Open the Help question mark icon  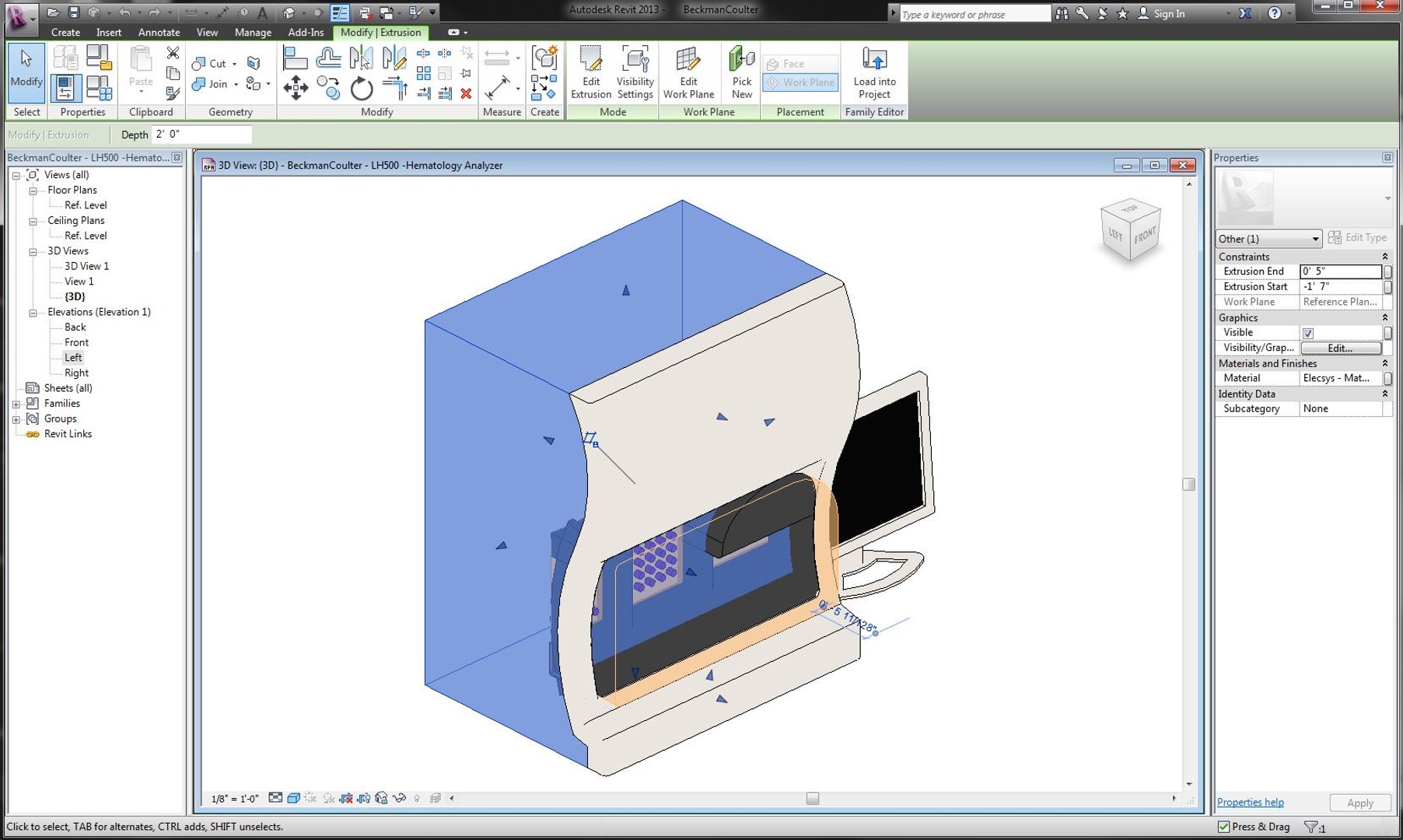(x=1274, y=13)
